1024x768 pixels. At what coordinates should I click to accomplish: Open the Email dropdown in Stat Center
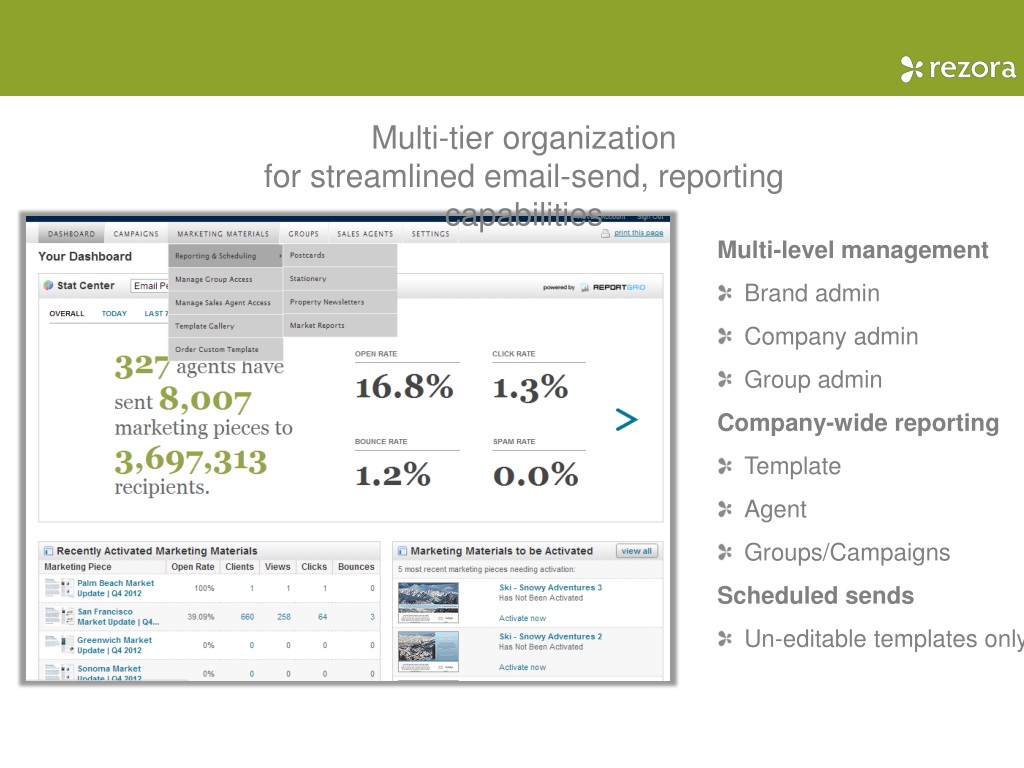click(x=150, y=286)
